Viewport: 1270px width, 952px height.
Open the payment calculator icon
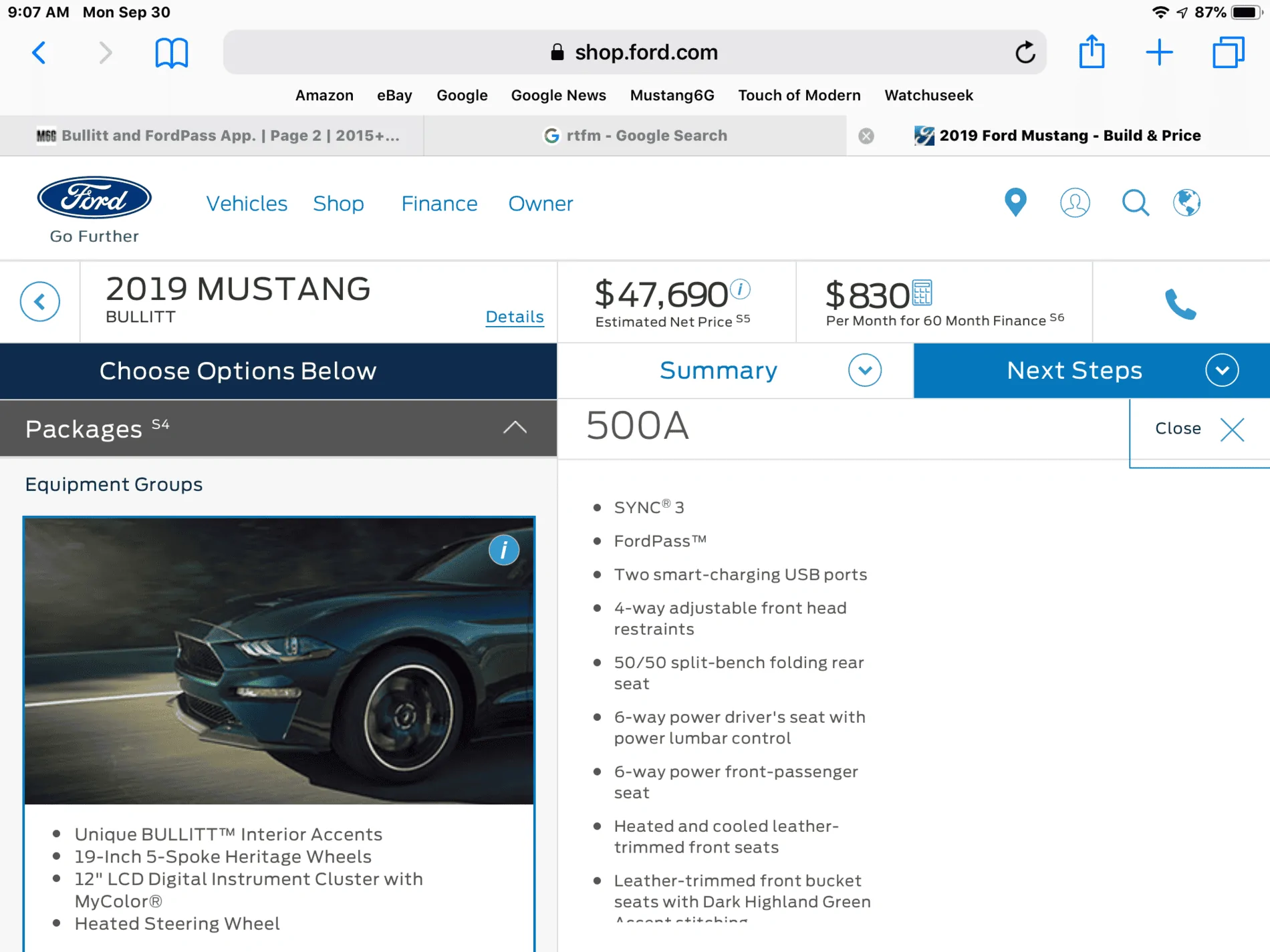[922, 293]
